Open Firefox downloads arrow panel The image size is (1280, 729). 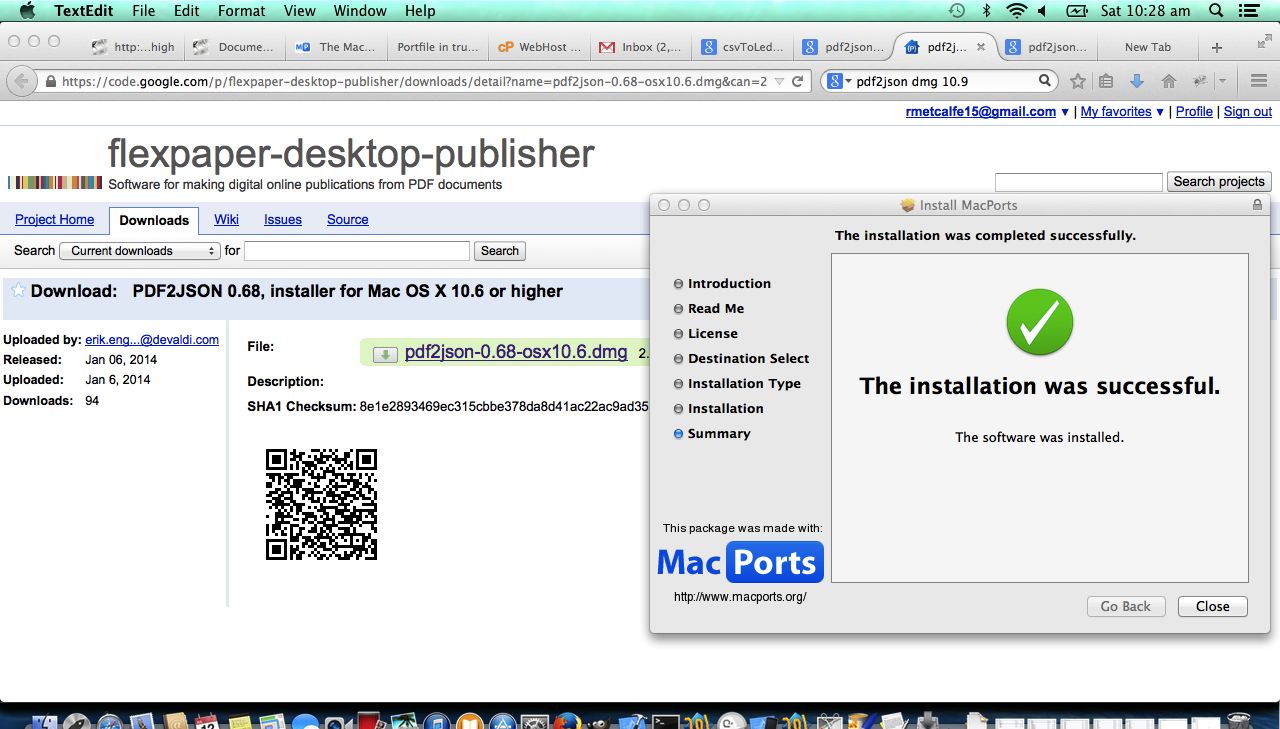point(1137,81)
